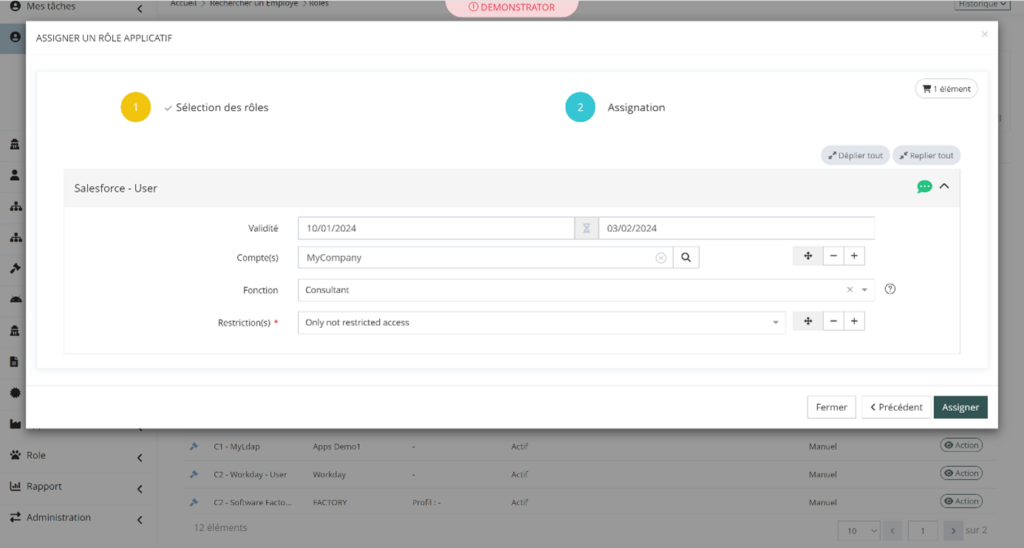Screen dimensions: 1024x548
Task: Click the hourglass icon between validity dates
Action: (586, 228)
